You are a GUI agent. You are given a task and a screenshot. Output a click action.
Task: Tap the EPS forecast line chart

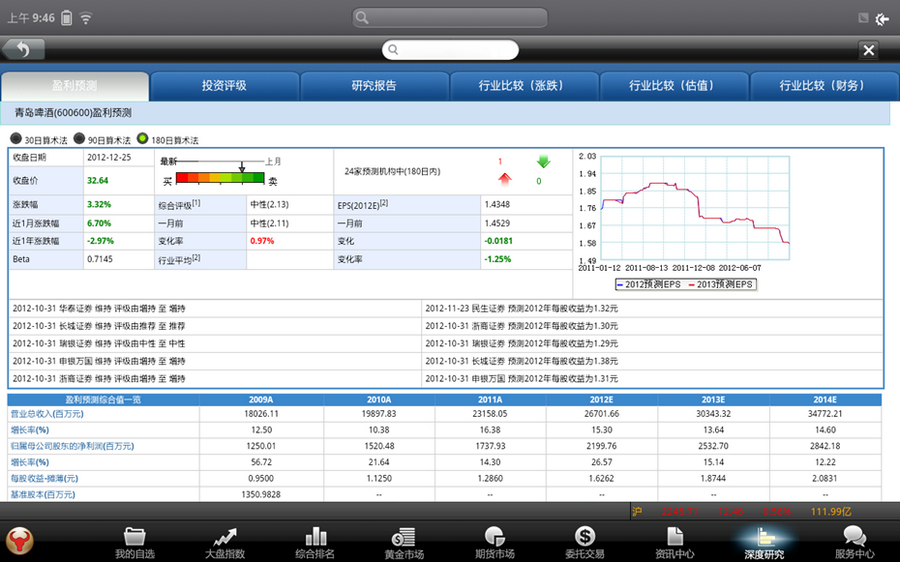[695, 208]
